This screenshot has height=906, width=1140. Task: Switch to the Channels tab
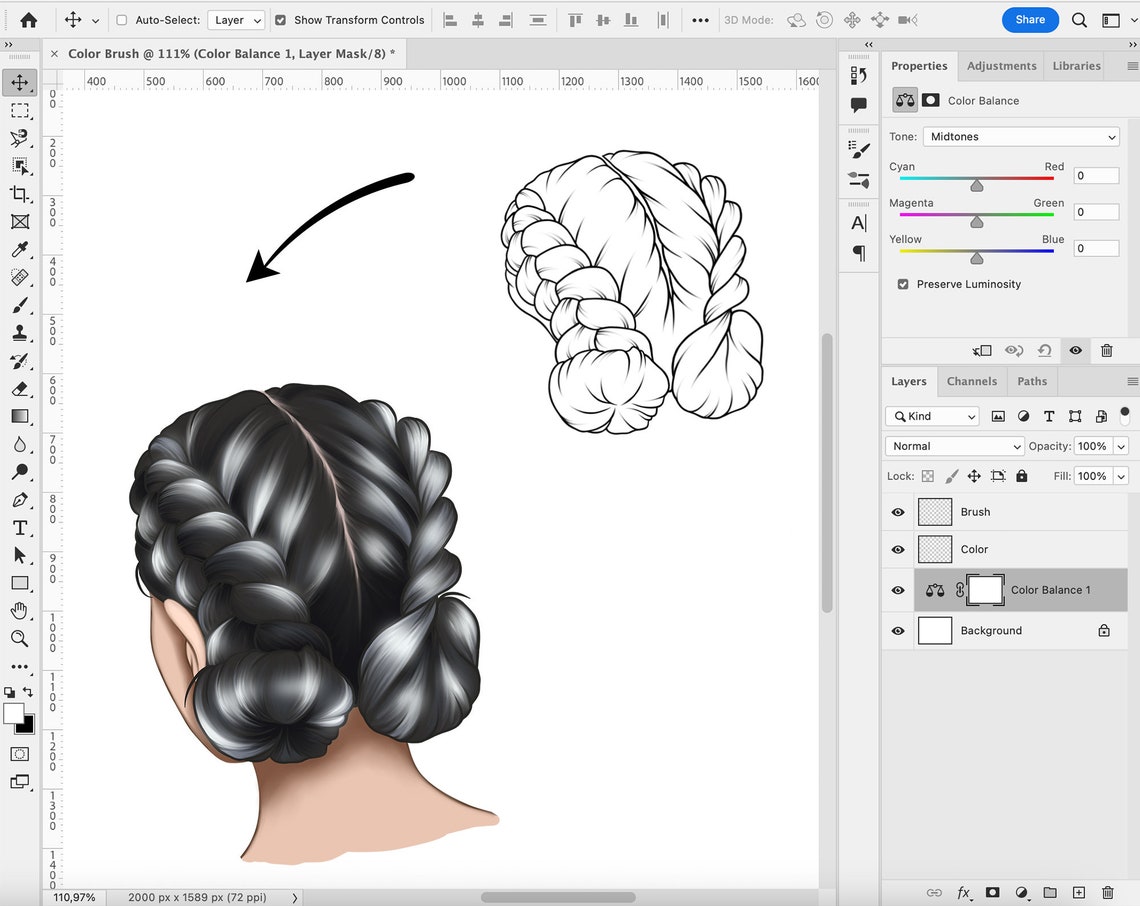coord(971,381)
